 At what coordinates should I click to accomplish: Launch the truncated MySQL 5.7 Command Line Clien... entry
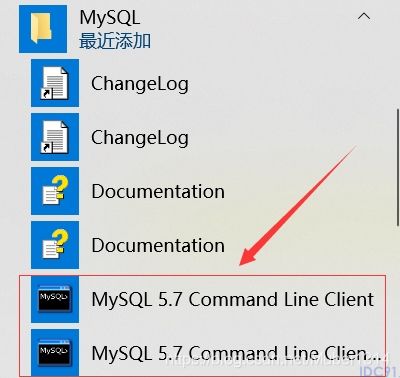[x=206, y=353]
